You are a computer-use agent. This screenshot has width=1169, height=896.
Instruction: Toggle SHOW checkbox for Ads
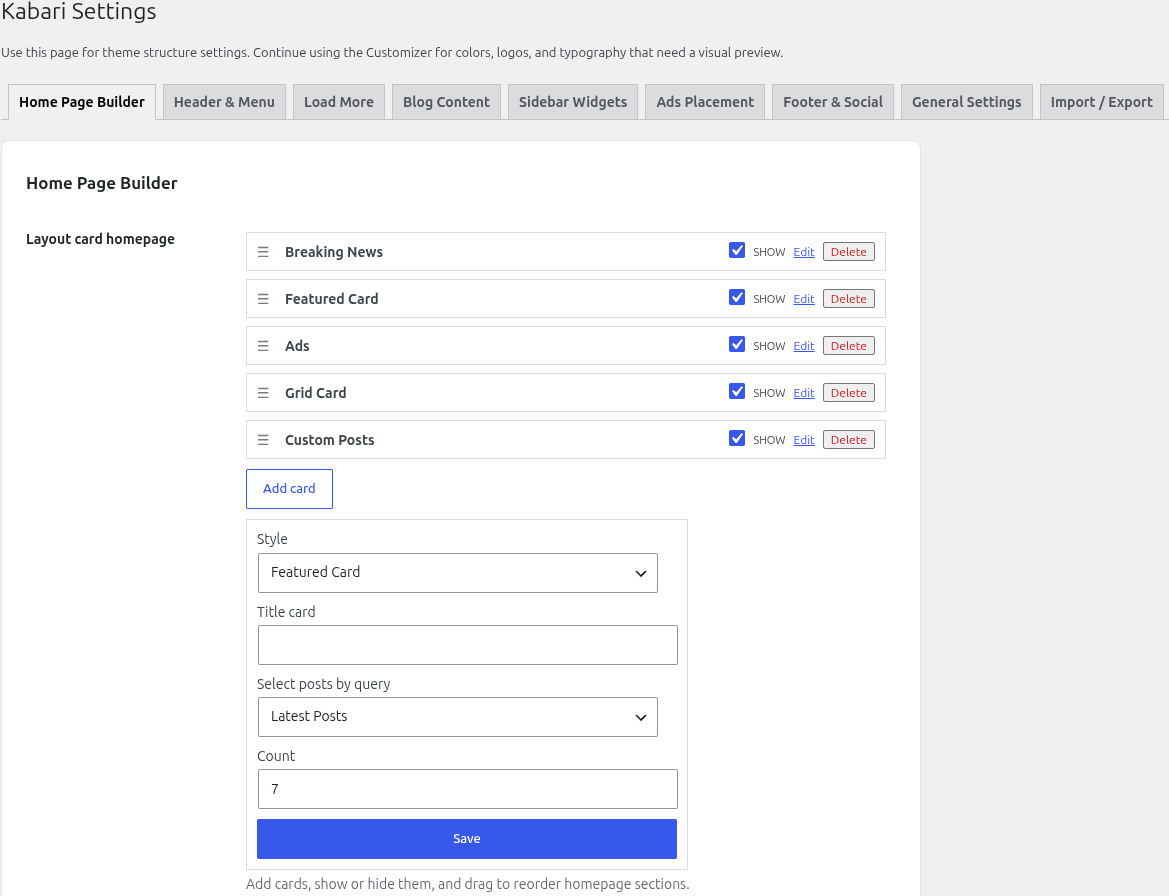pyautogui.click(x=737, y=344)
